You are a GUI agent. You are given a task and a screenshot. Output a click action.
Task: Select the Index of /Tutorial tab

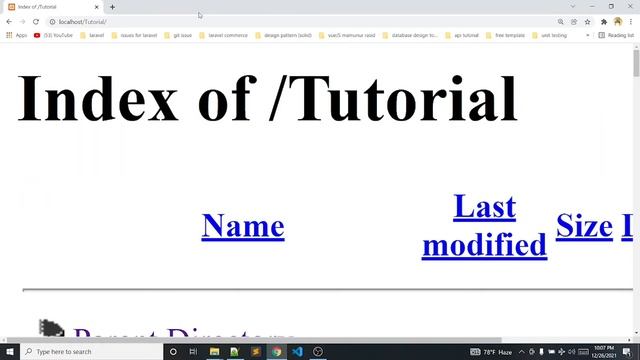tap(53, 7)
